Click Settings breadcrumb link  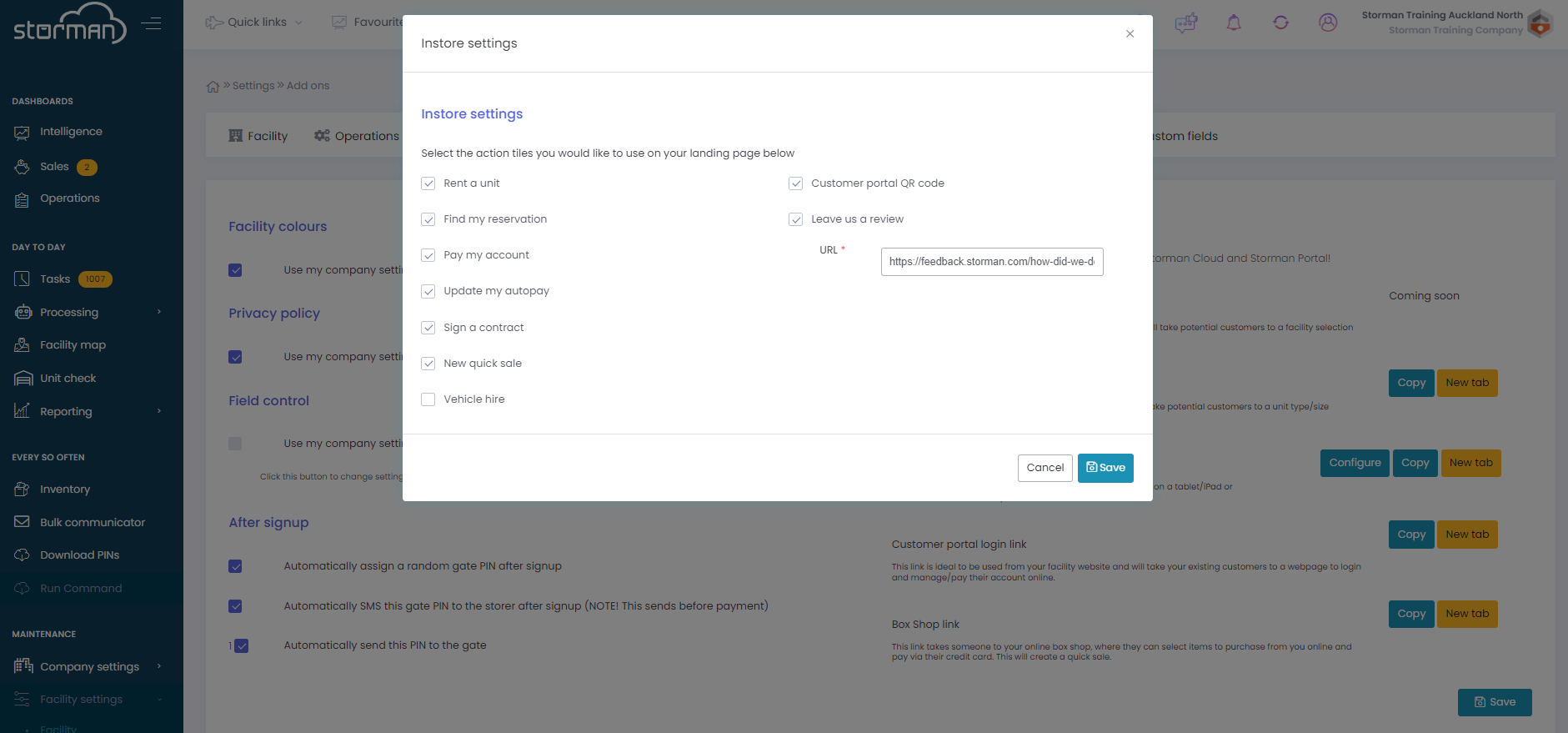(253, 86)
